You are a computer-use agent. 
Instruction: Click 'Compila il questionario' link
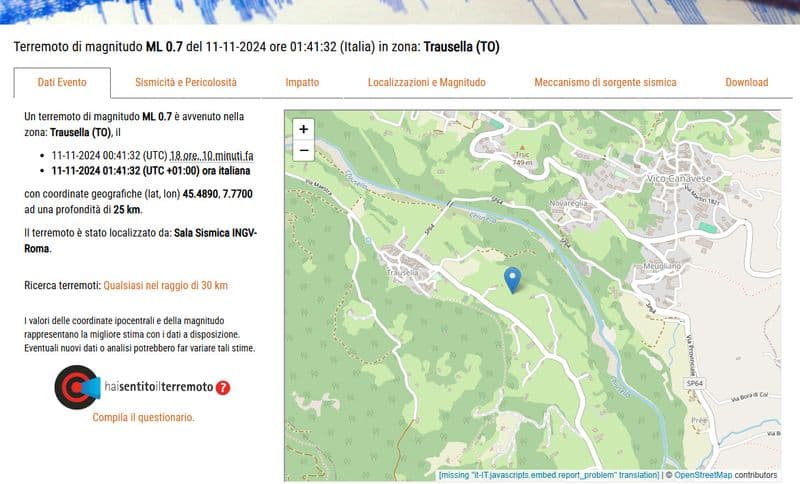pos(143,417)
